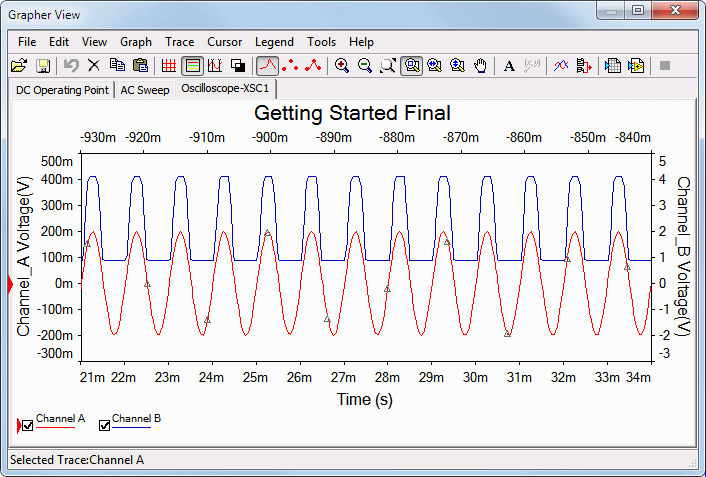Open the Cursor menu
706x477 pixels.
tap(224, 42)
